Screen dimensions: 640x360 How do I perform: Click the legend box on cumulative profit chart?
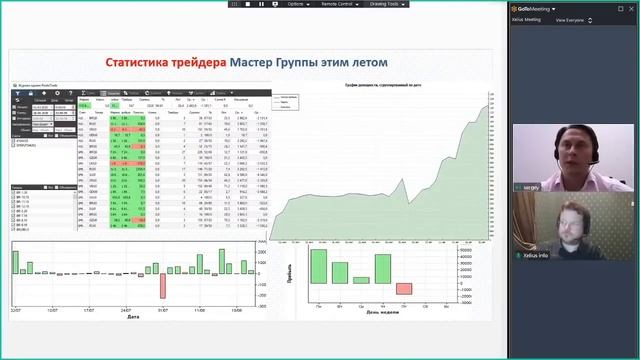(x=286, y=102)
